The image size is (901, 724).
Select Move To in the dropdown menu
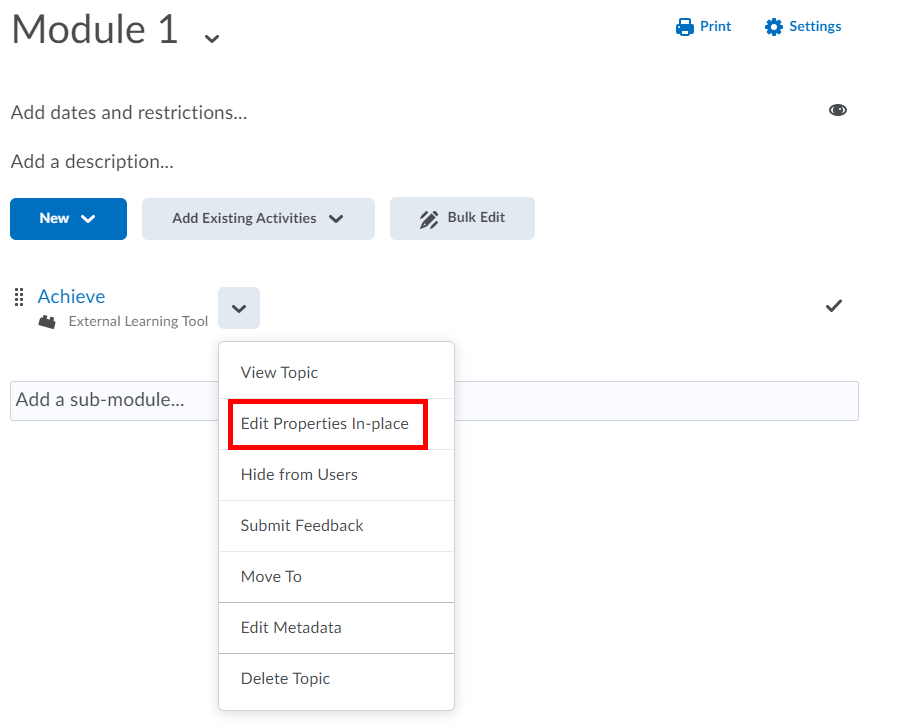(270, 576)
